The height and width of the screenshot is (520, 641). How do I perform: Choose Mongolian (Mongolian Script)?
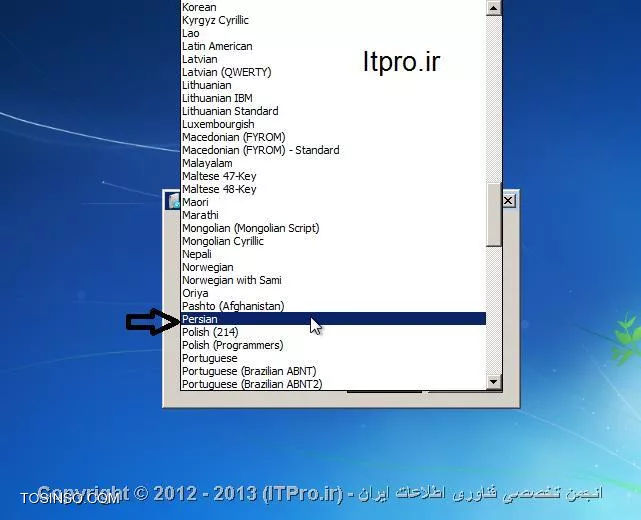pyautogui.click(x=333, y=228)
